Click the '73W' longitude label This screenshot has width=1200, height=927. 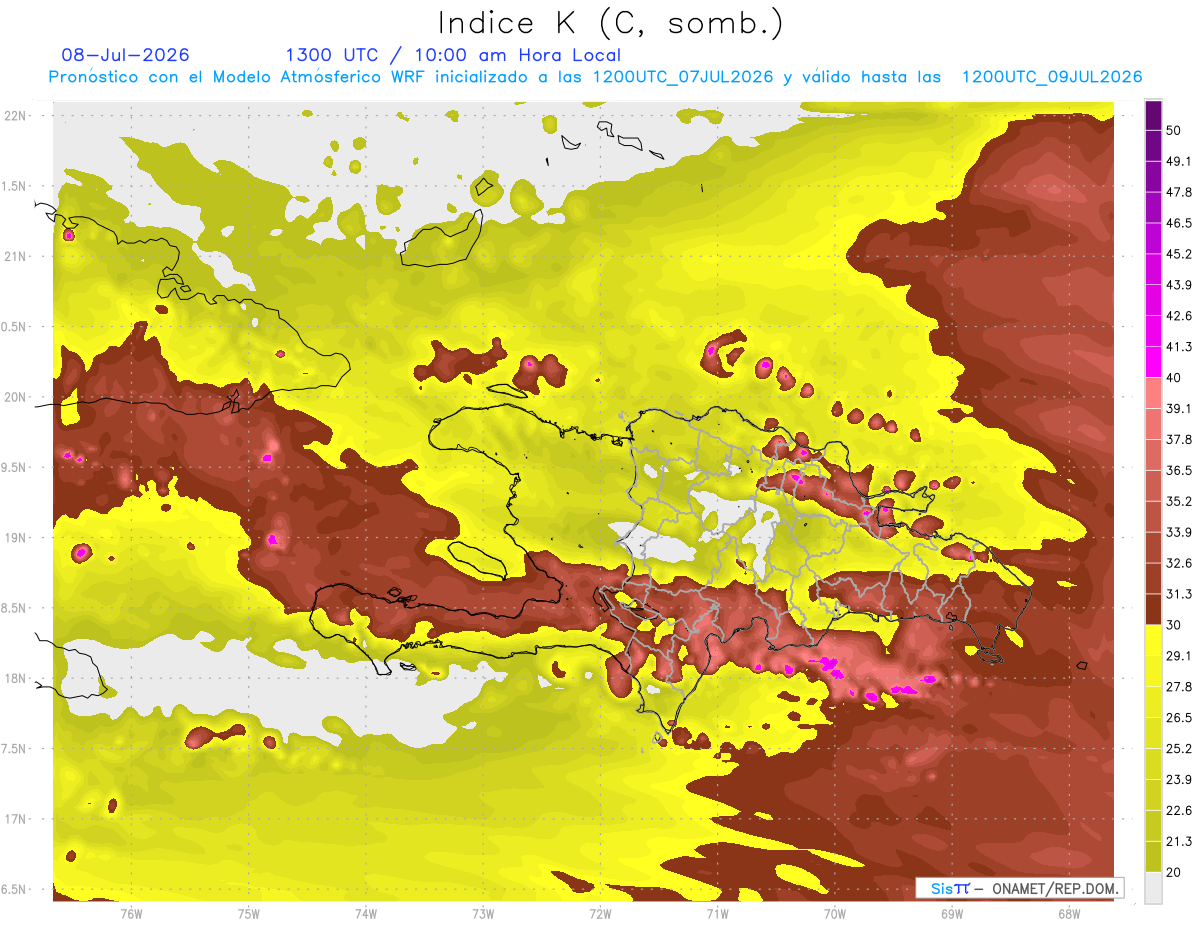tap(483, 914)
